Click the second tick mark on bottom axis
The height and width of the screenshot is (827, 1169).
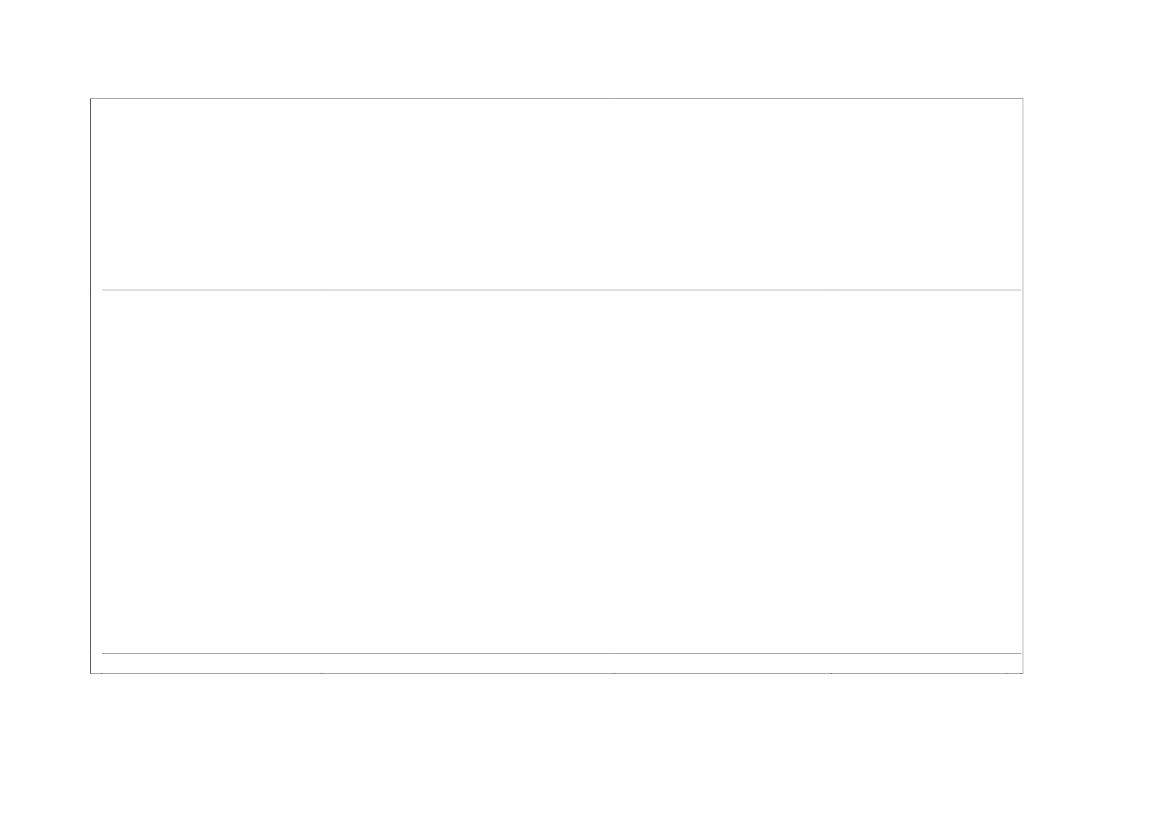point(321,673)
